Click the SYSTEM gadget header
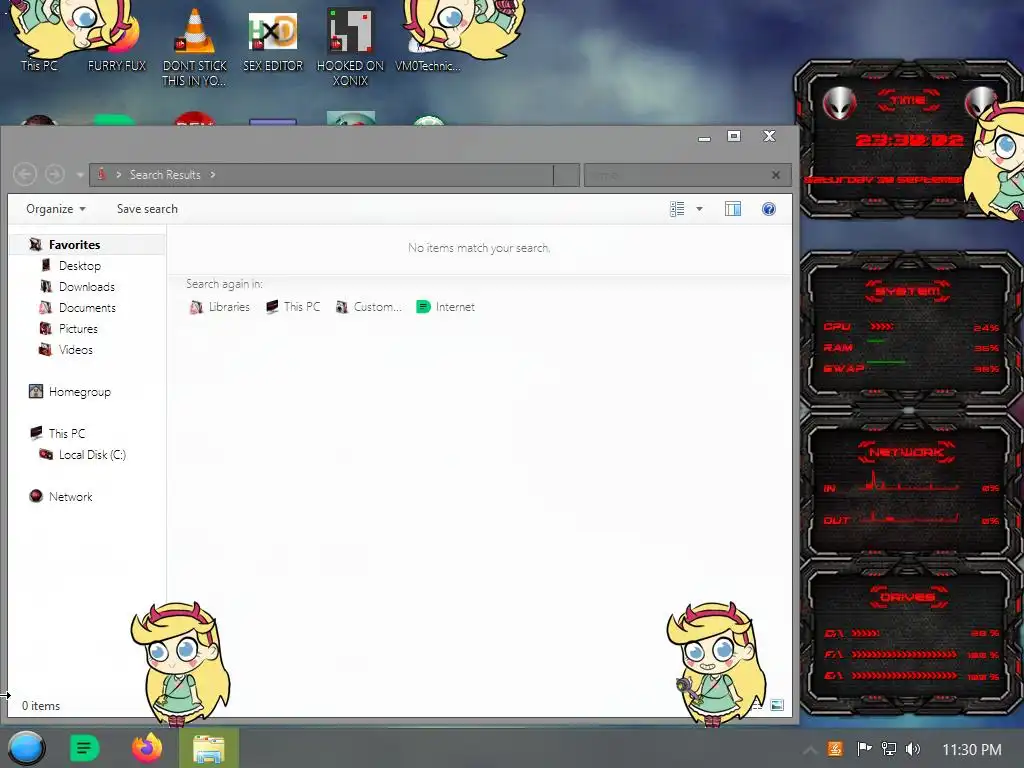Image resolution: width=1024 pixels, height=768 pixels. (x=908, y=291)
